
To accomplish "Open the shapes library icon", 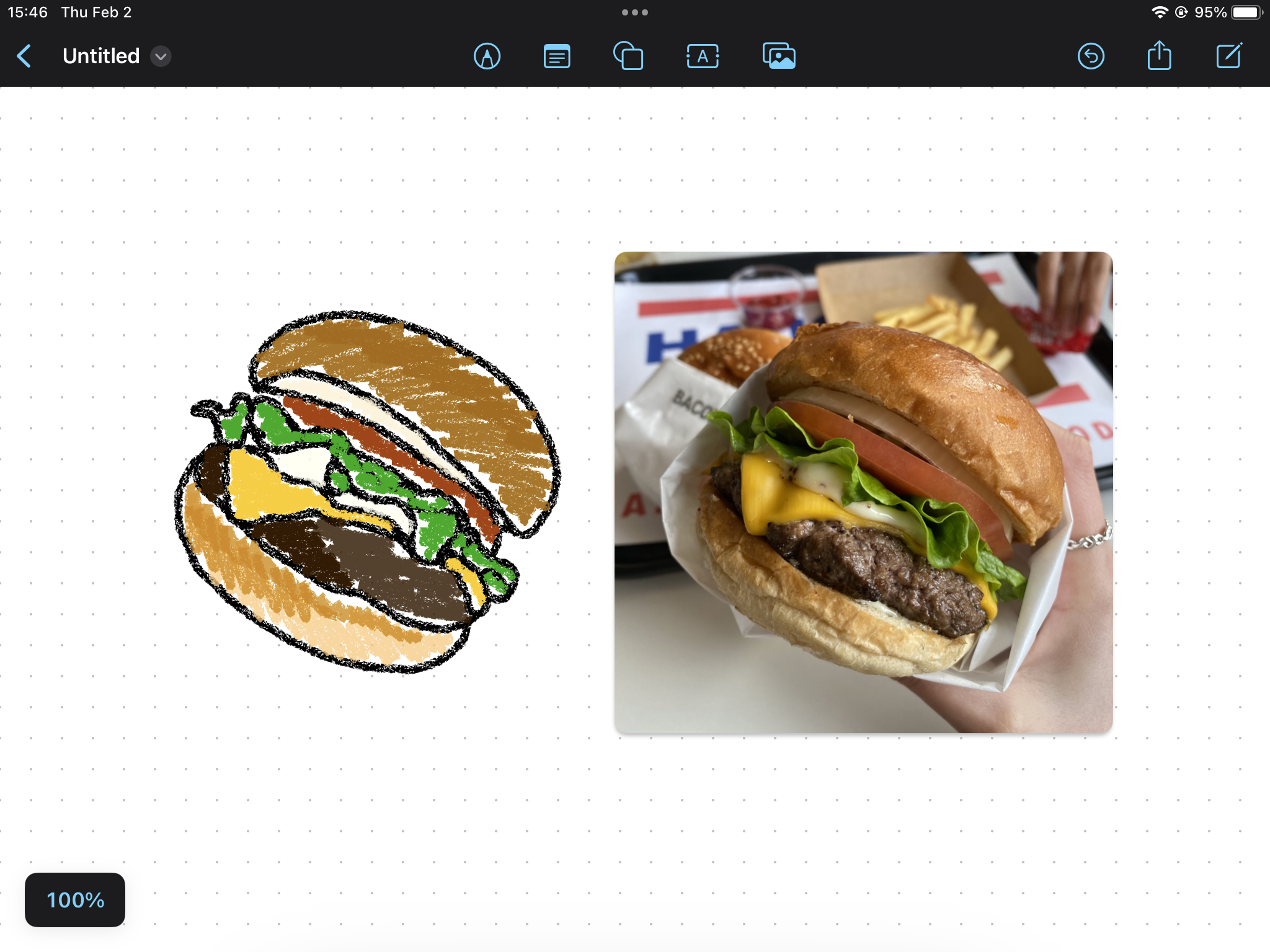I will [628, 56].
